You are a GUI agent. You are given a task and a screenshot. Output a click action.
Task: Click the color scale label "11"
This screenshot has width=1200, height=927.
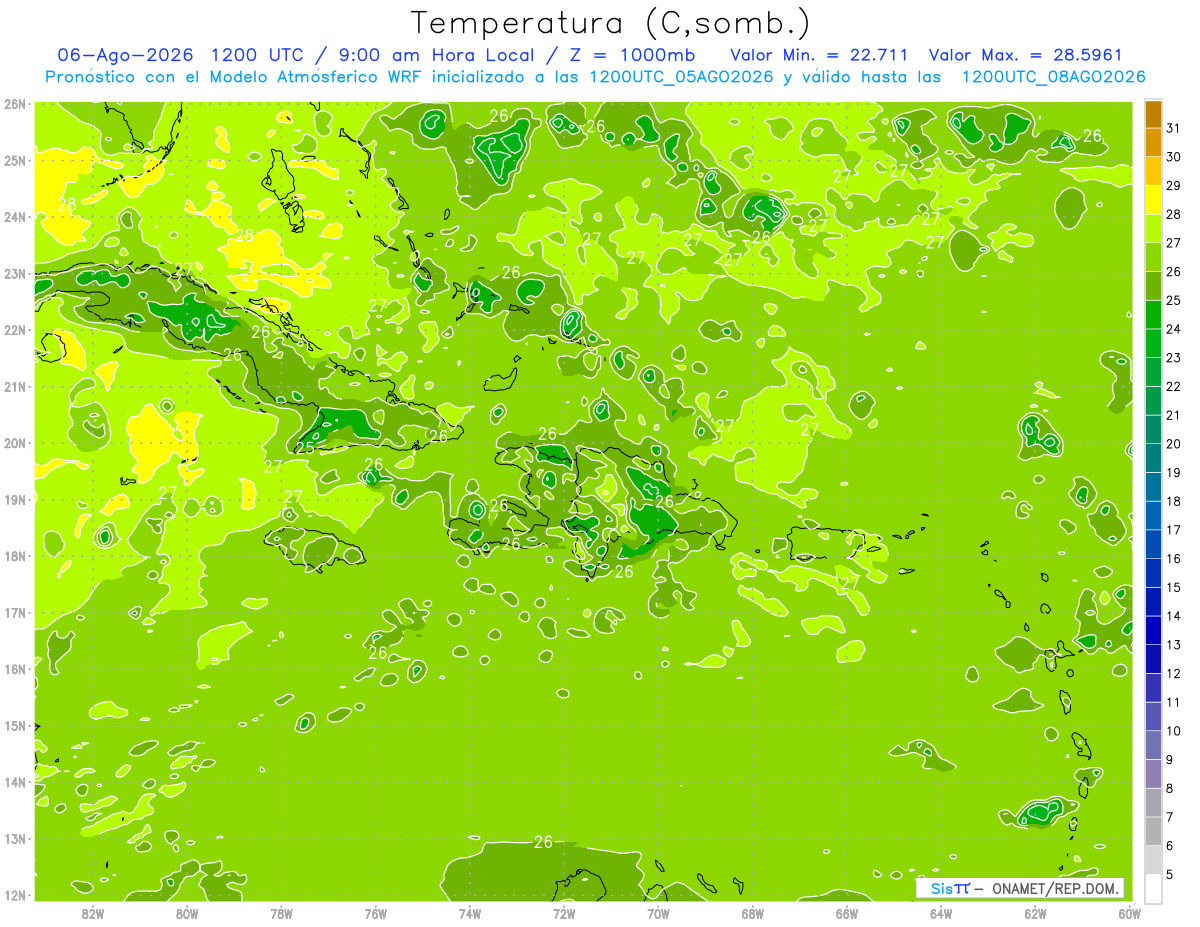[x=1173, y=702]
